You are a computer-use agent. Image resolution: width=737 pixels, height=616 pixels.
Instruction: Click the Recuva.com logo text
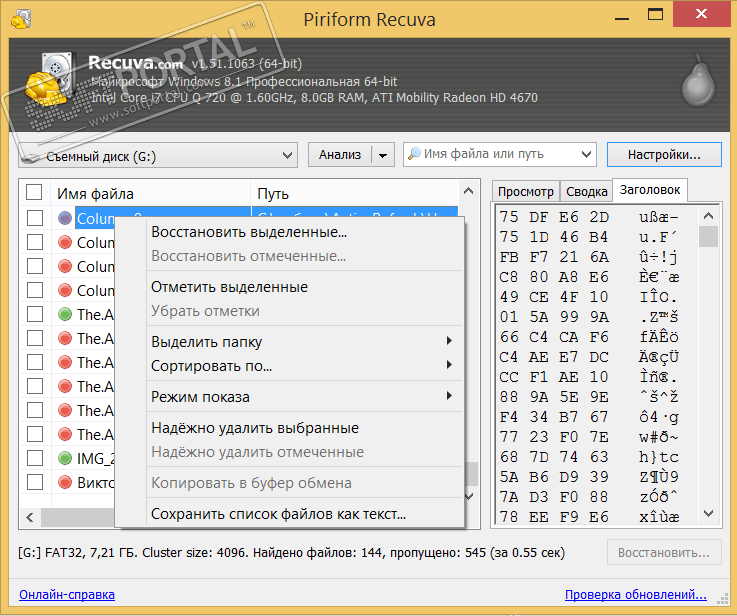tap(135, 63)
